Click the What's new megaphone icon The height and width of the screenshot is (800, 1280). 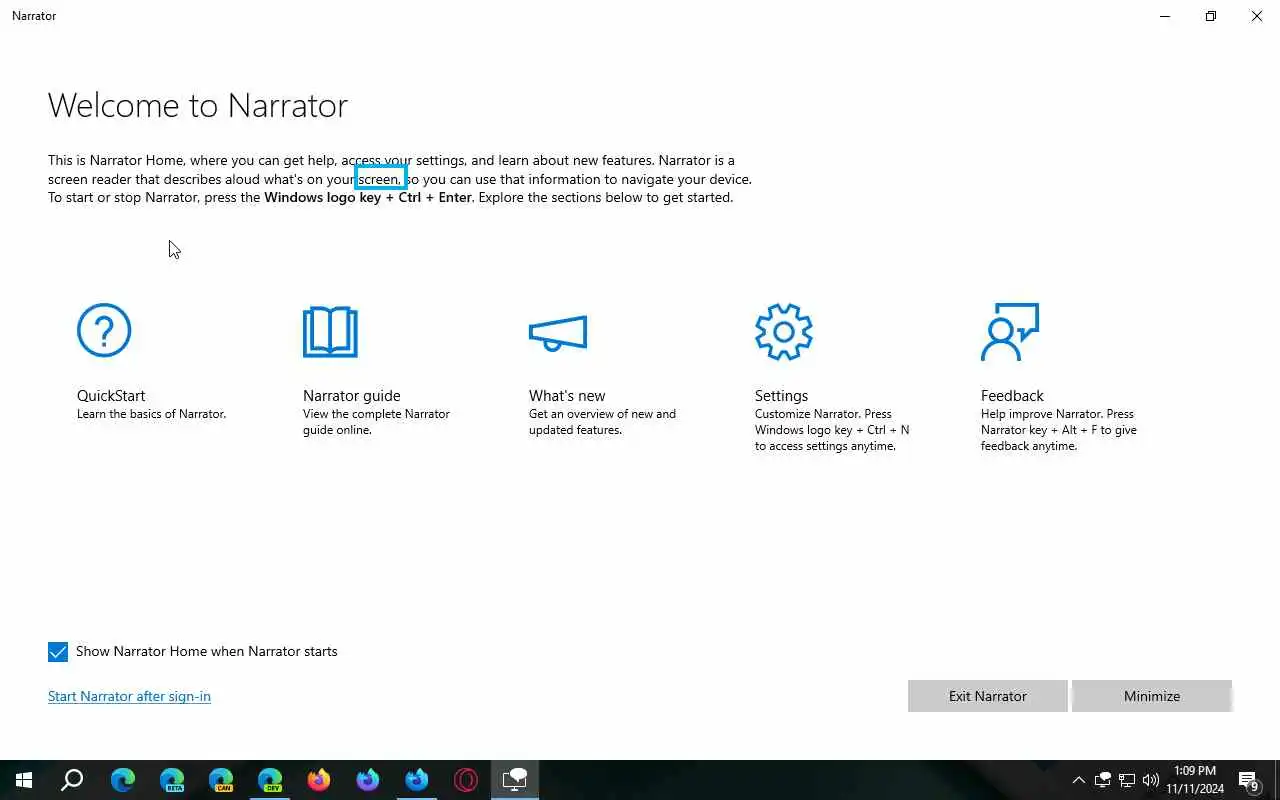click(558, 333)
